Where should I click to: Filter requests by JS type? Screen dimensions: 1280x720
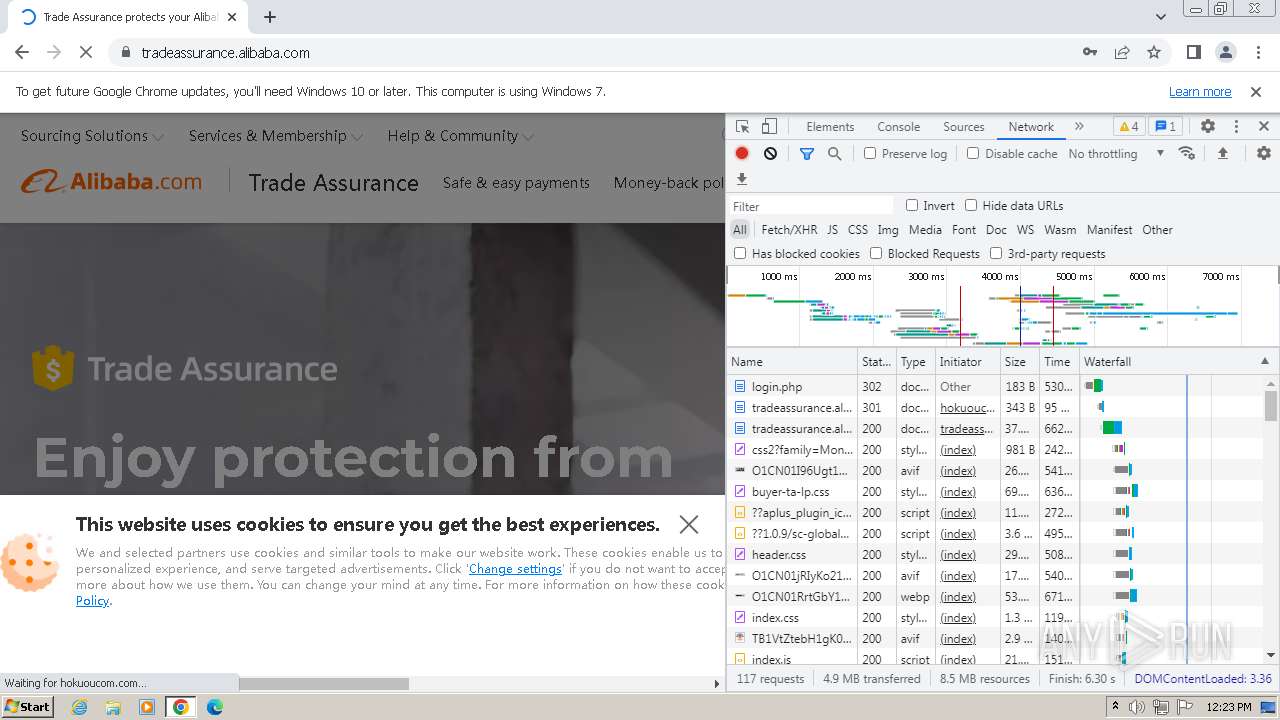coord(832,230)
